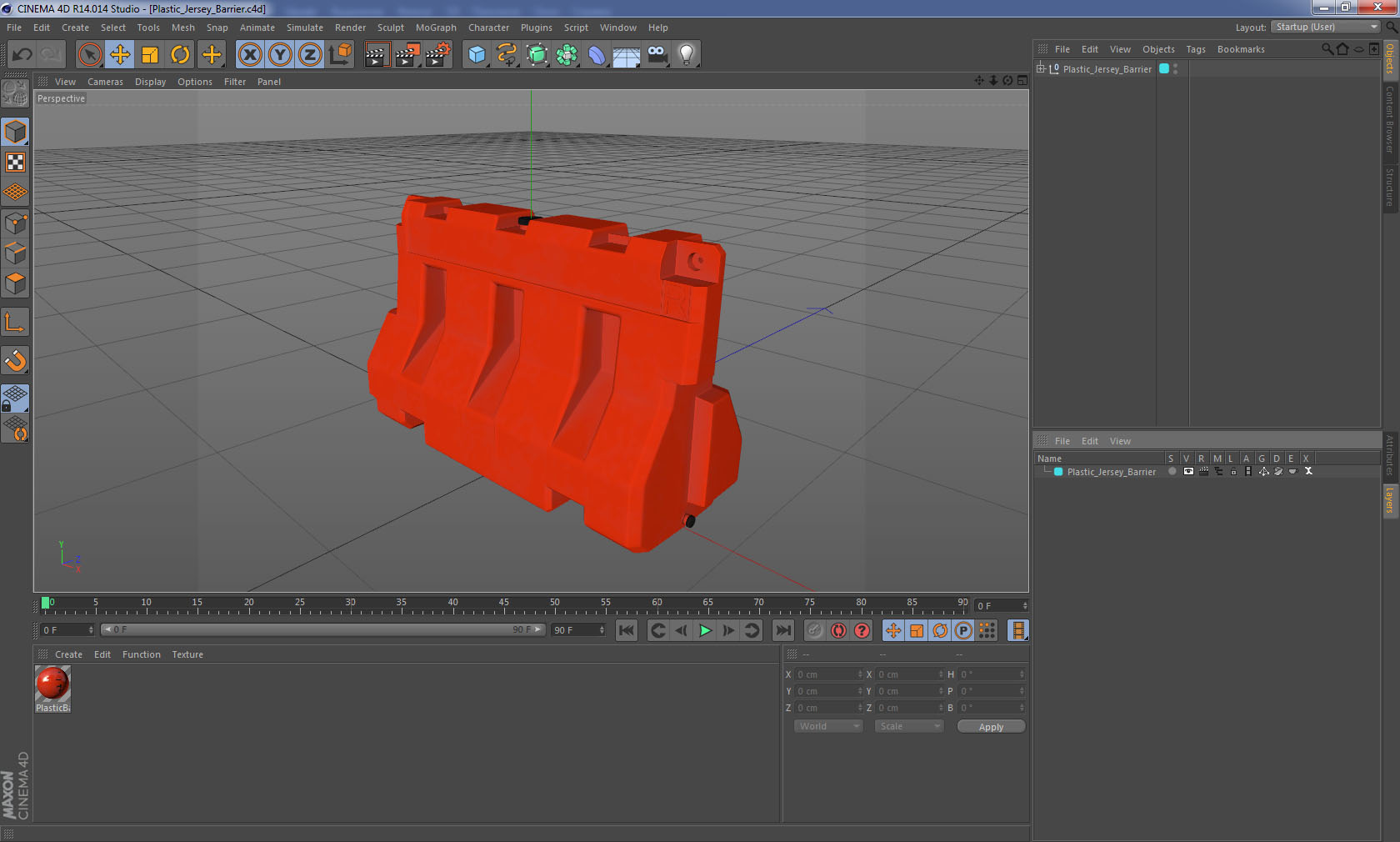This screenshot has height=842, width=1400.
Task: Activate the Scale tool
Action: pos(150,55)
